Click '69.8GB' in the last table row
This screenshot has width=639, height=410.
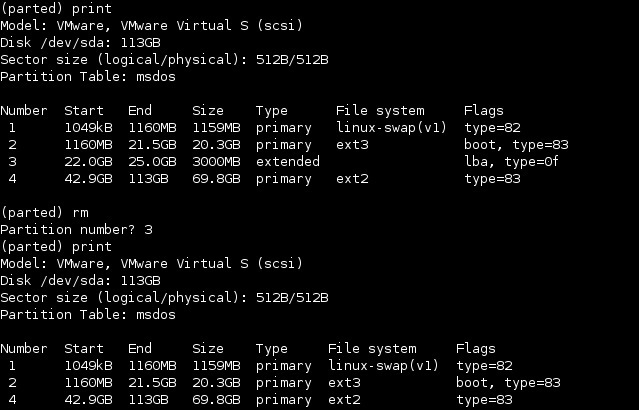[x=216, y=400]
